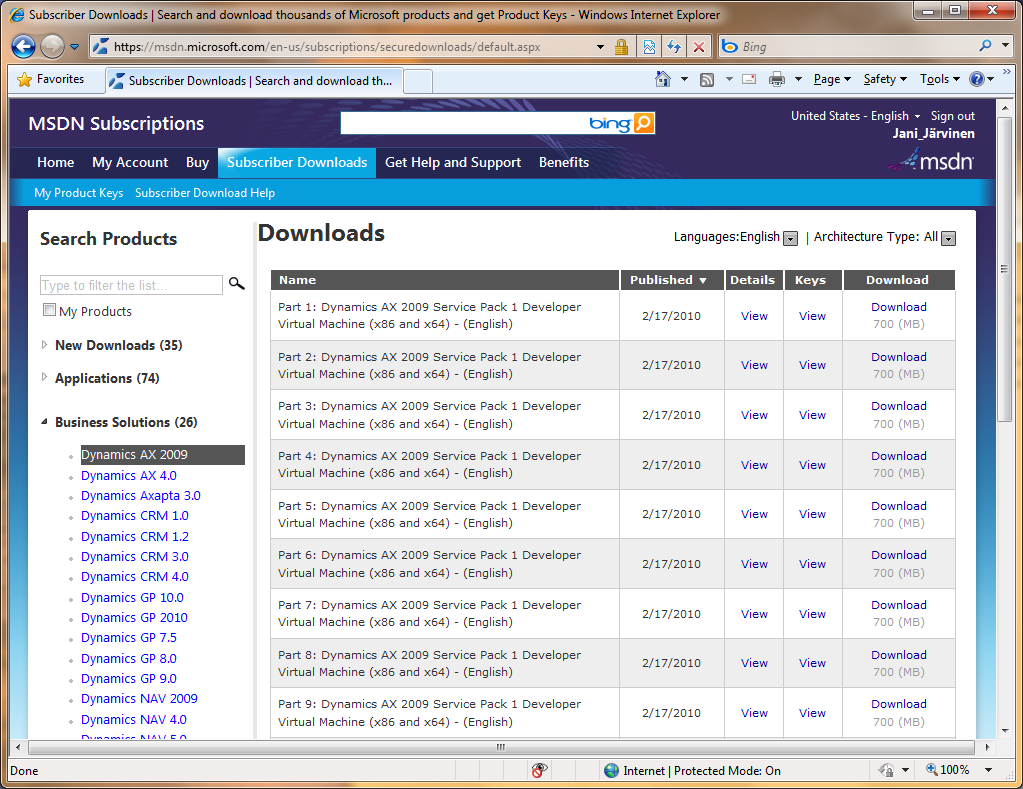Viewport: 1023px width, 789px height.
Task: Open the Benefits navigation tab
Action: [564, 162]
